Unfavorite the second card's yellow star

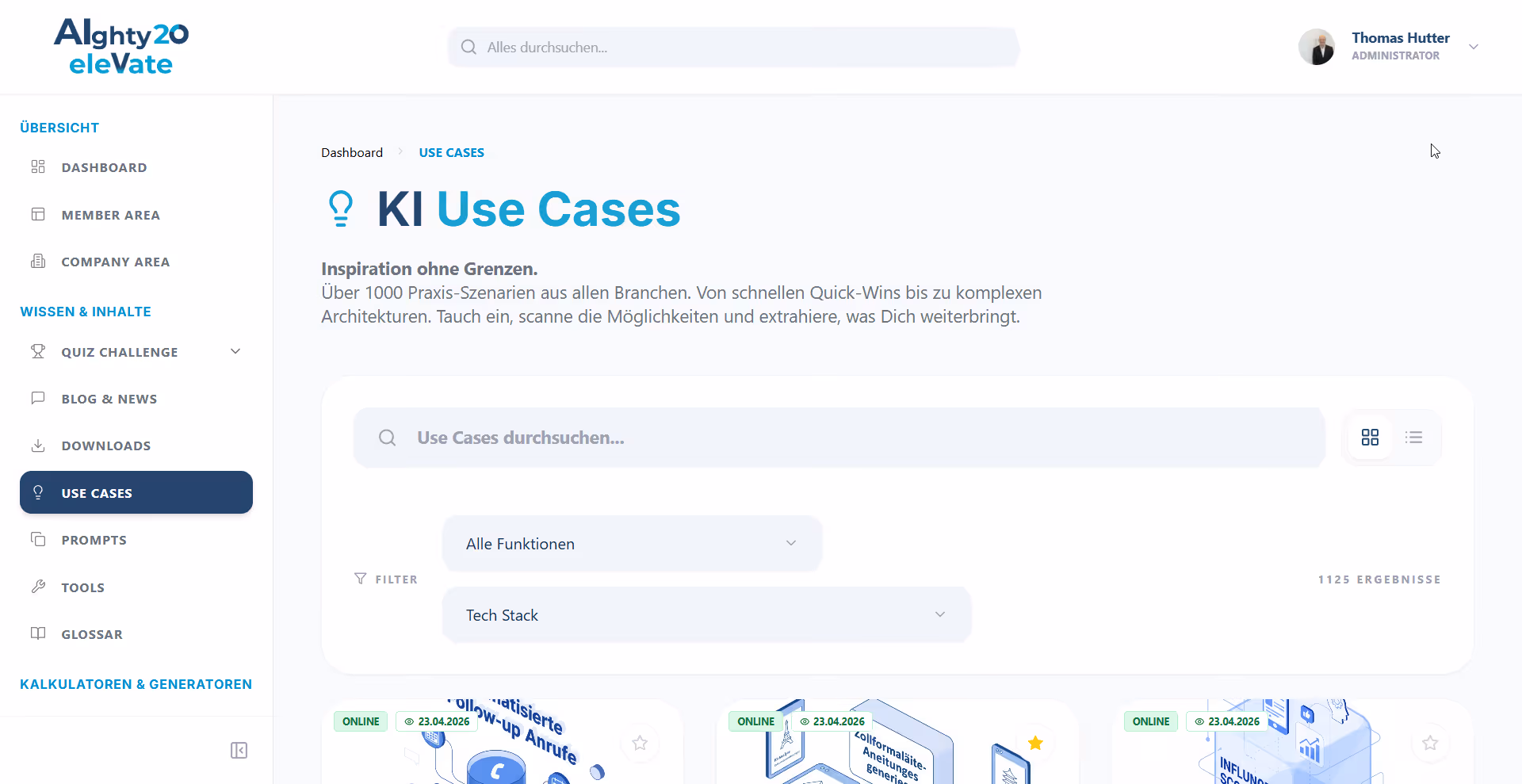click(x=1035, y=743)
